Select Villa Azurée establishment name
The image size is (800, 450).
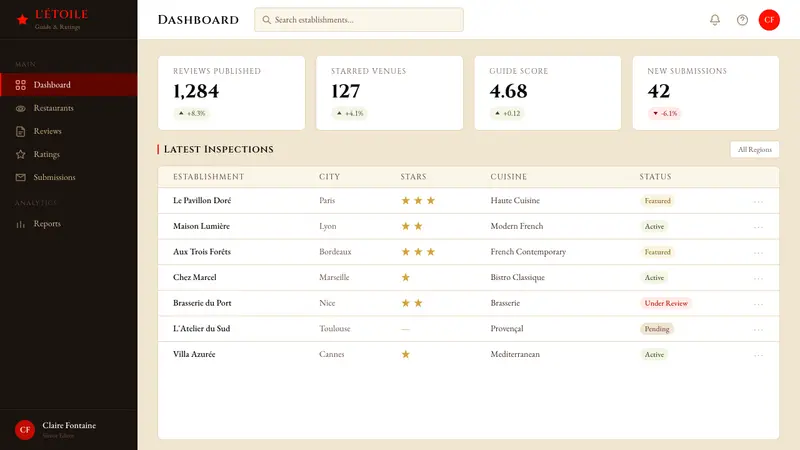pyautogui.click(x=194, y=354)
